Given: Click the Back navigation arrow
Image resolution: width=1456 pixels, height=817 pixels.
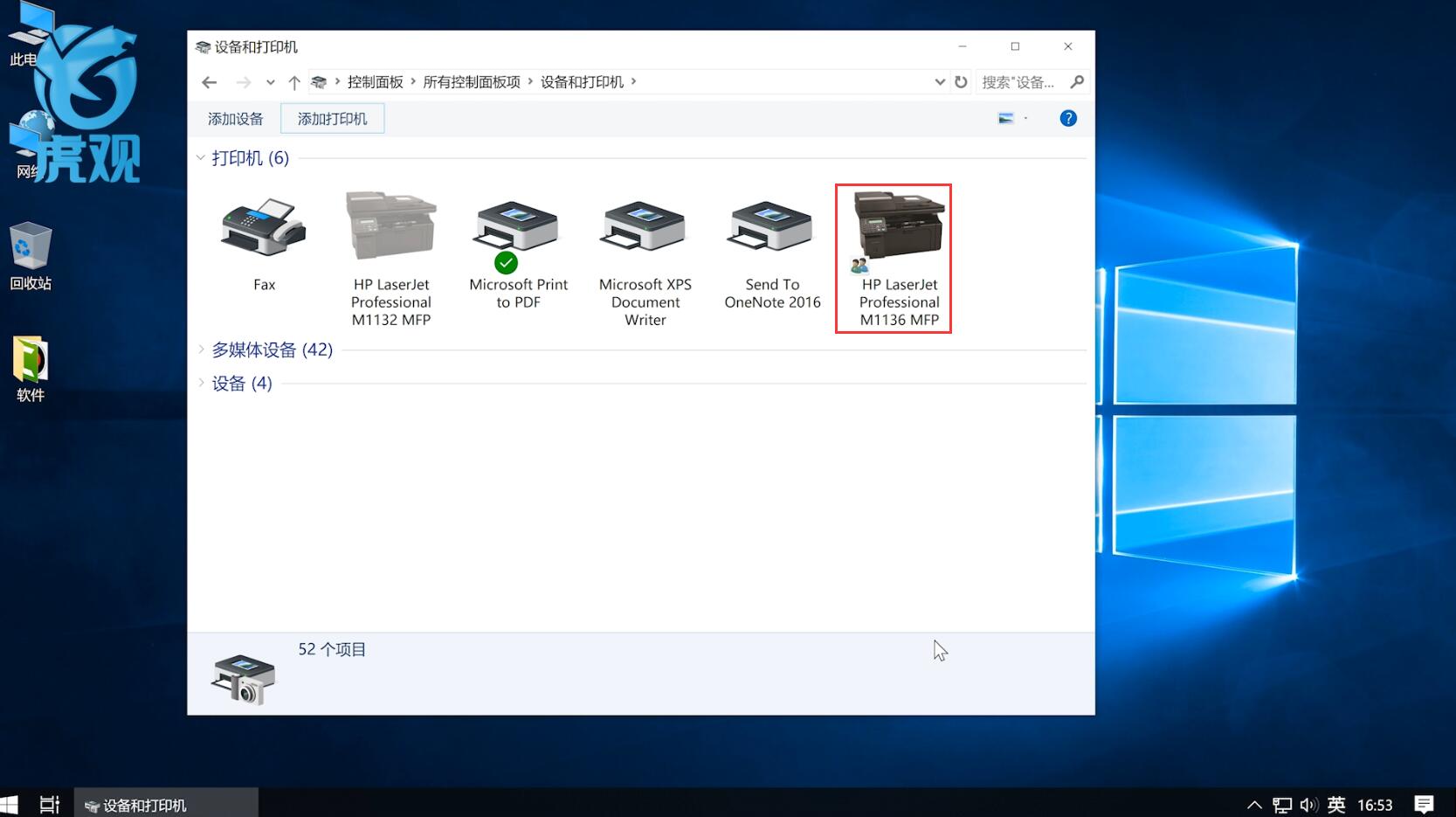Looking at the screenshot, I should (209, 82).
